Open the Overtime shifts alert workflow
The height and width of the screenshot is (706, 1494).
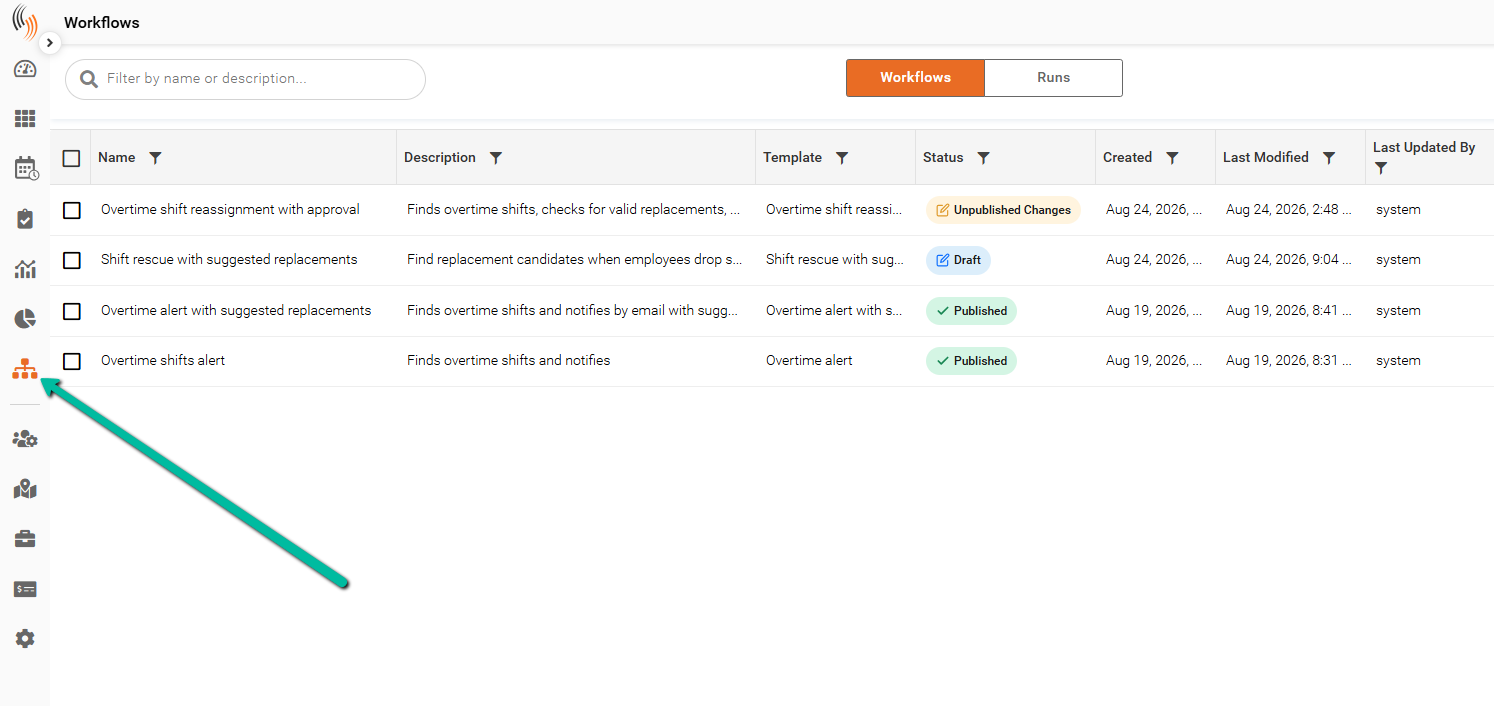163,361
